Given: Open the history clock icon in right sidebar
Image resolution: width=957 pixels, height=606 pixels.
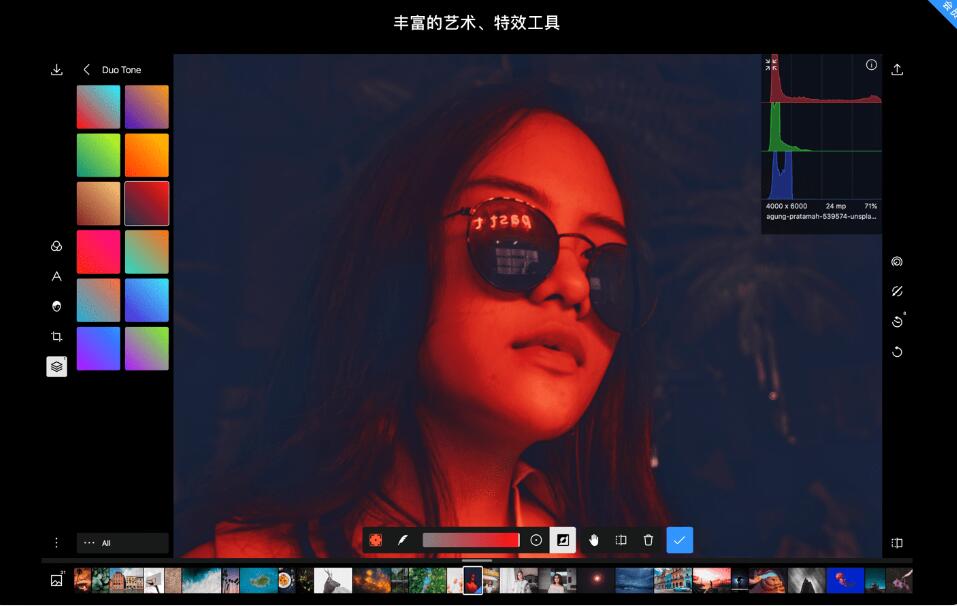Looking at the screenshot, I should point(897,322).
